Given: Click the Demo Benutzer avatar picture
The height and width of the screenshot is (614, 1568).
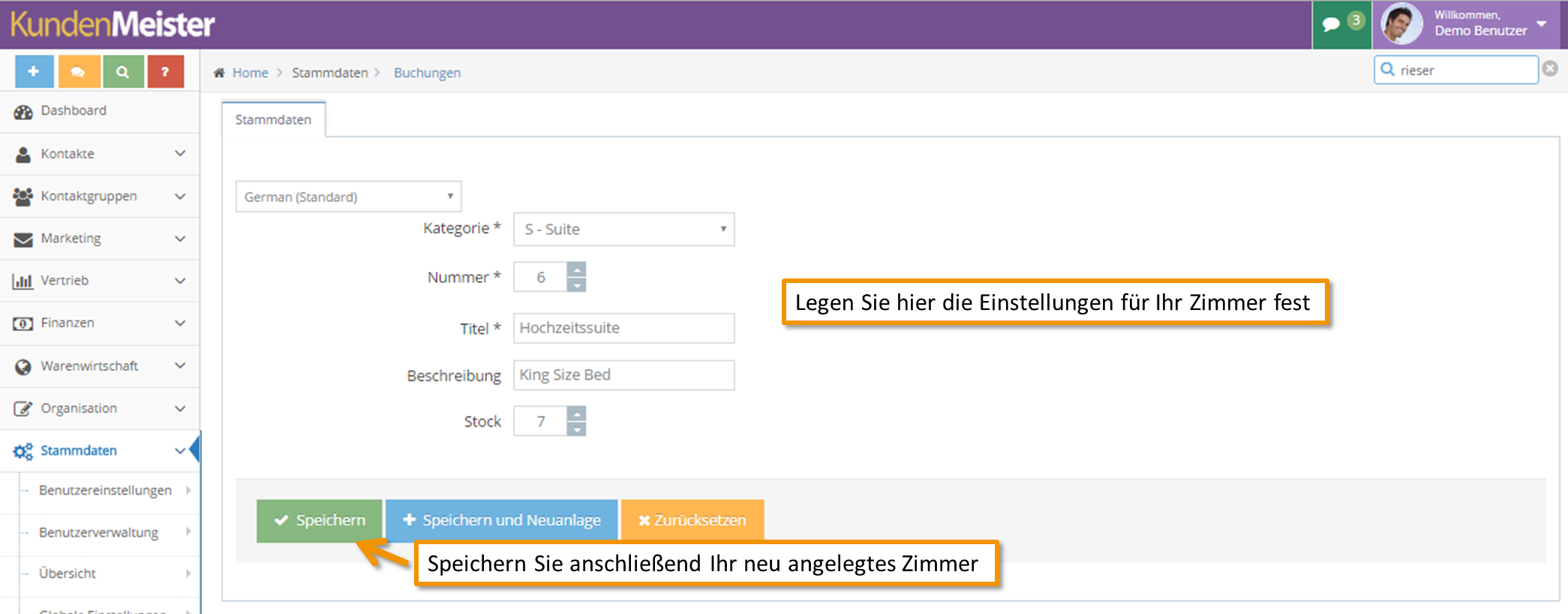Looking at the screenshot, I should (1400, 24).
